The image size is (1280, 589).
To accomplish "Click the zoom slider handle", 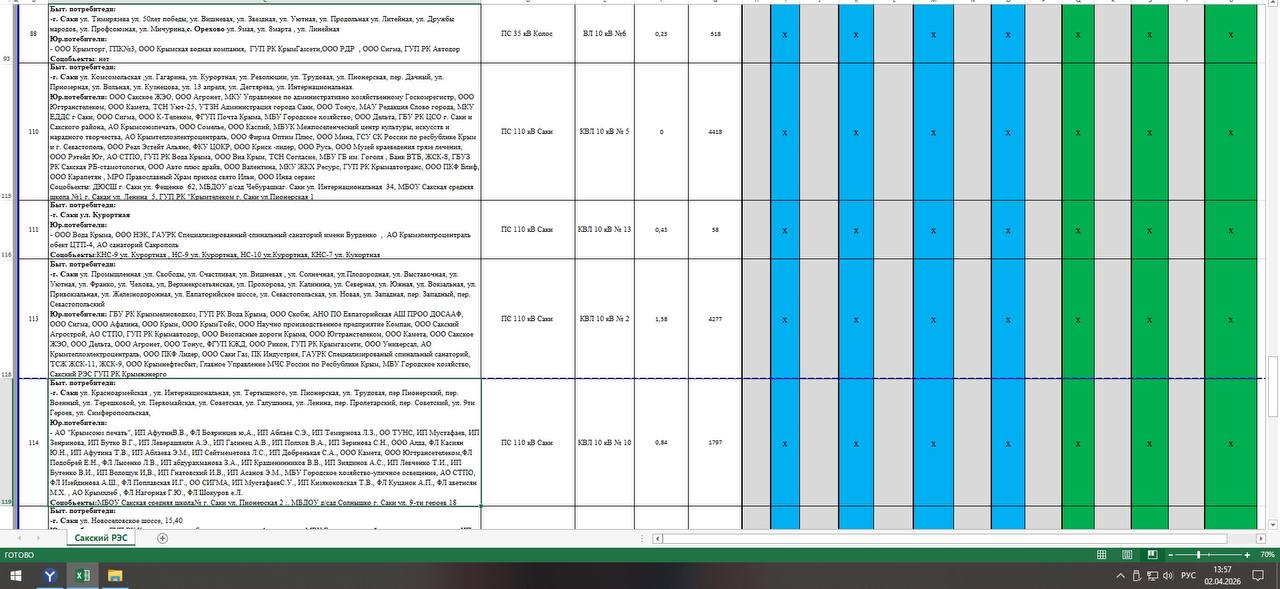I will (x=1198, y=555).
